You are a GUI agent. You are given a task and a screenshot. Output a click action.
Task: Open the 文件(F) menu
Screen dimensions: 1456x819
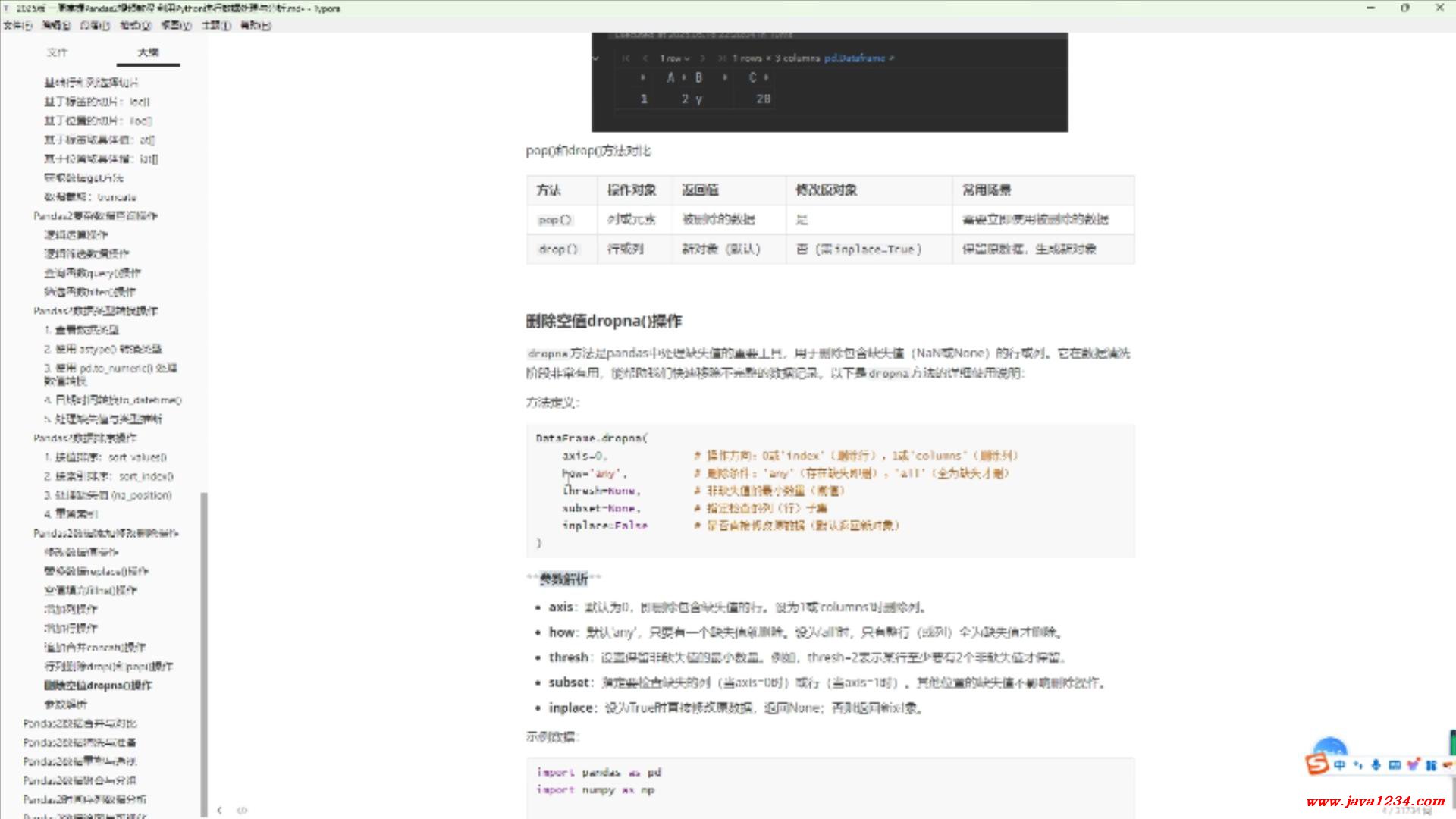click(x=17, y=25)
